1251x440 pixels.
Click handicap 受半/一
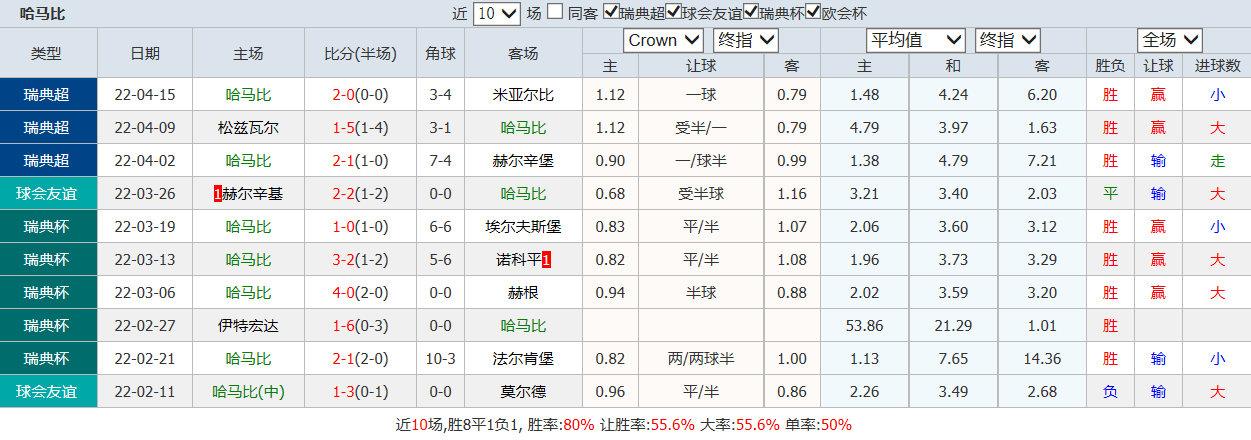tap(701, 128)
